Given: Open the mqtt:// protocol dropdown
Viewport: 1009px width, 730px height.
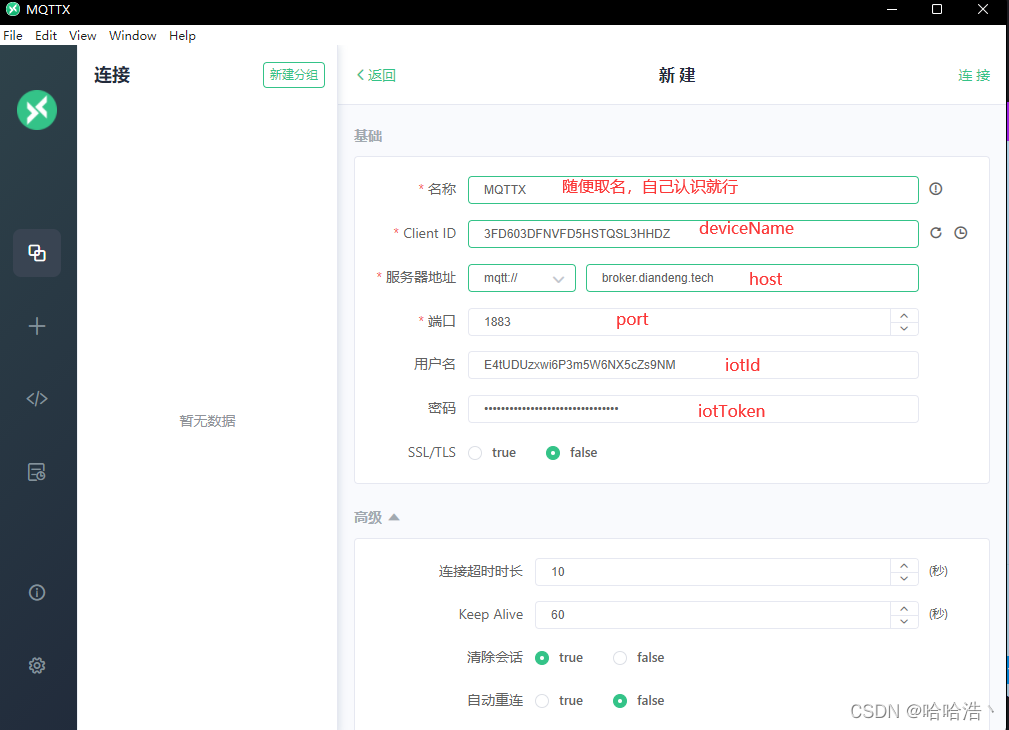Looking at the screenshot, I should coord(522,278).
